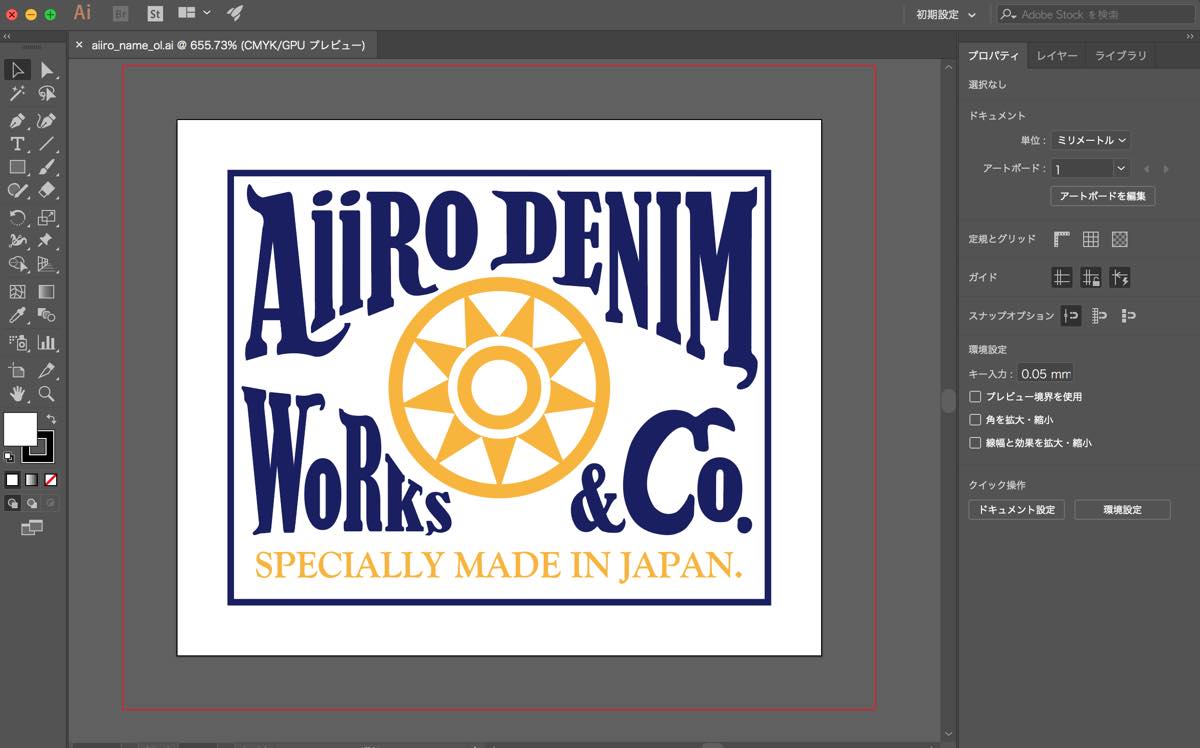Select the Paintbrush tool
This screenshot has height=748, width=1200.
pos(46,167)
